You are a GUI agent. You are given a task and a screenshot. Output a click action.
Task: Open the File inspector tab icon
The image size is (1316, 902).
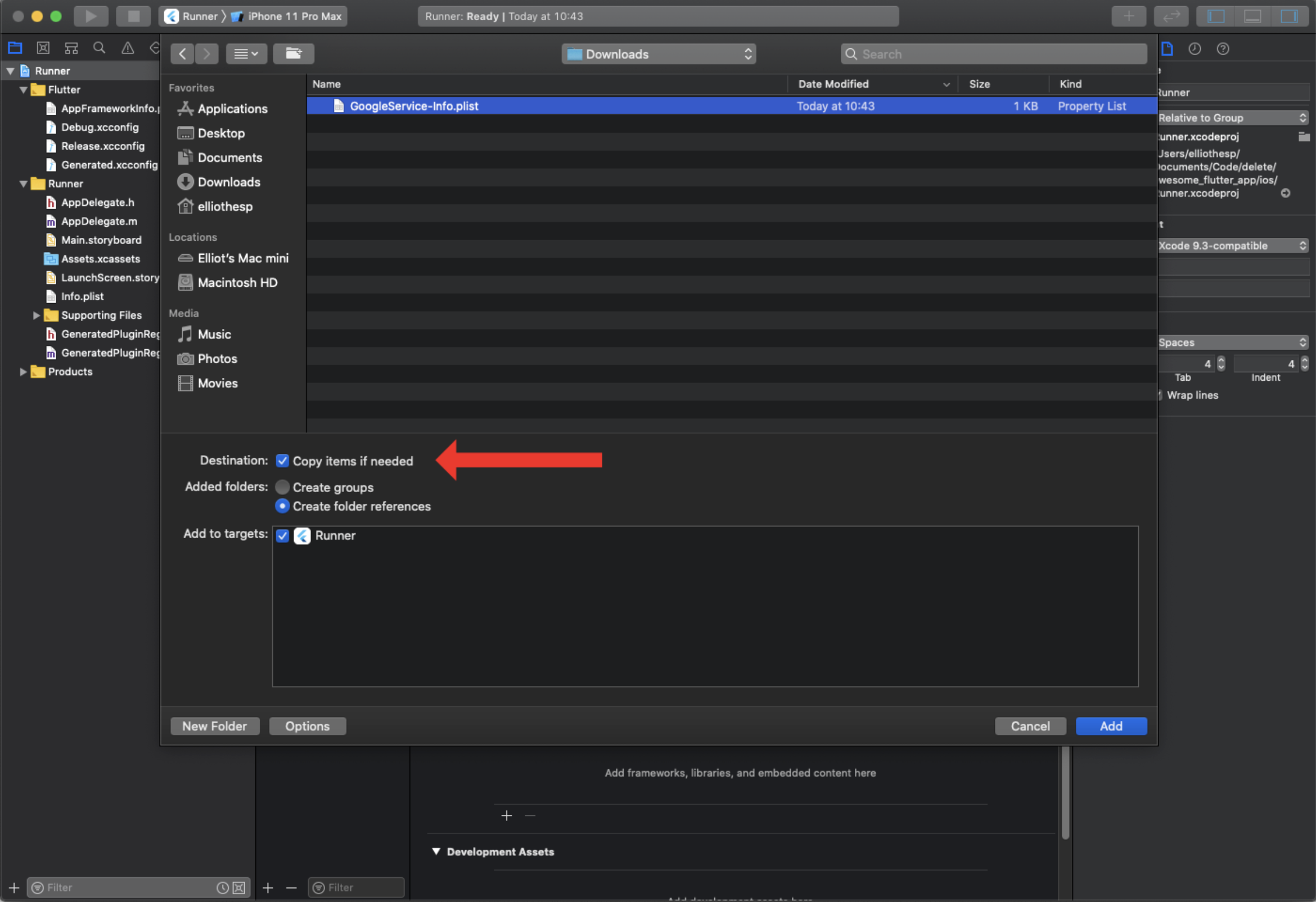pos(1166,49)
